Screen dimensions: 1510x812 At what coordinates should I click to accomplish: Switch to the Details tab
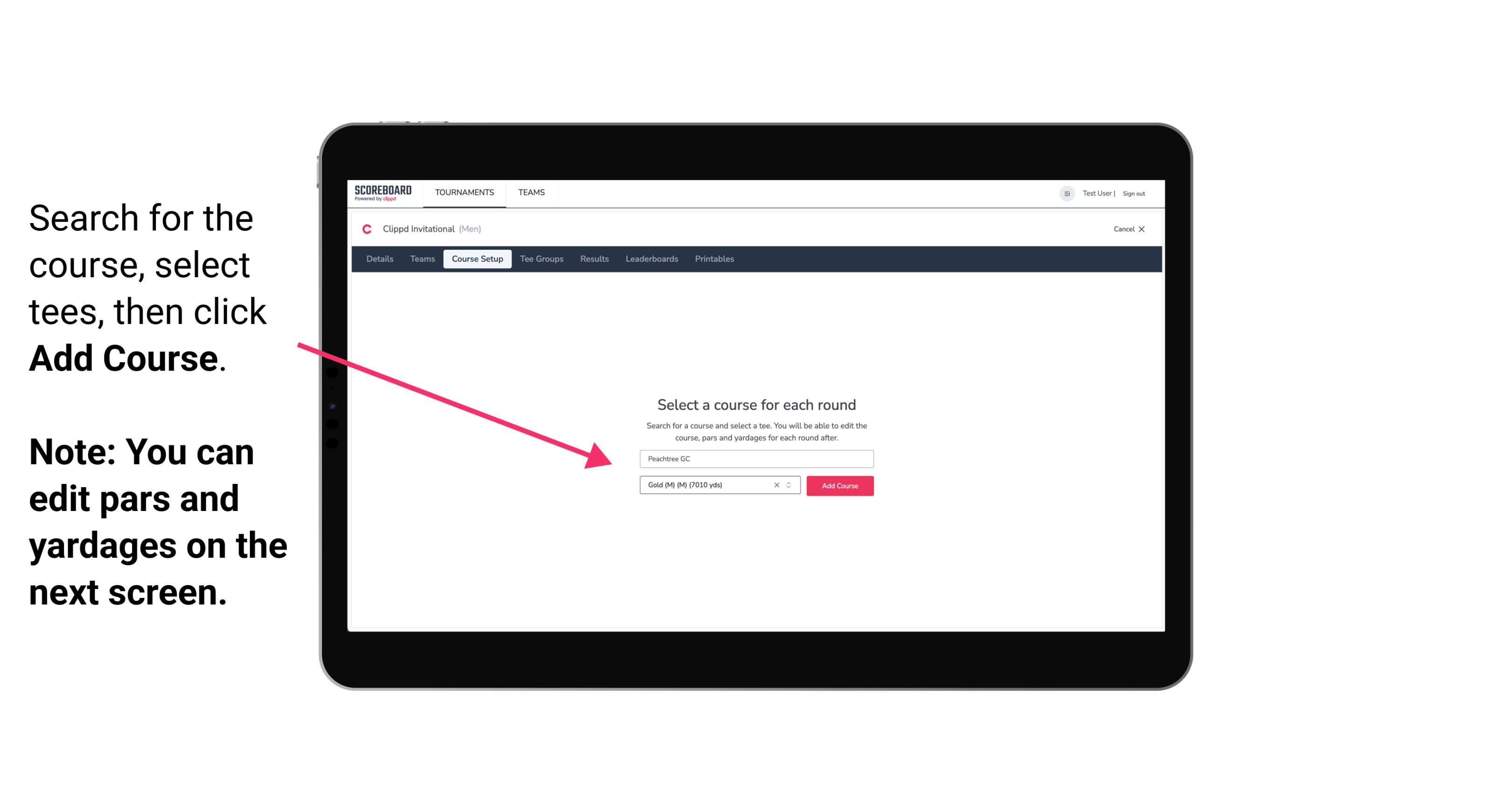pos(378,259)
